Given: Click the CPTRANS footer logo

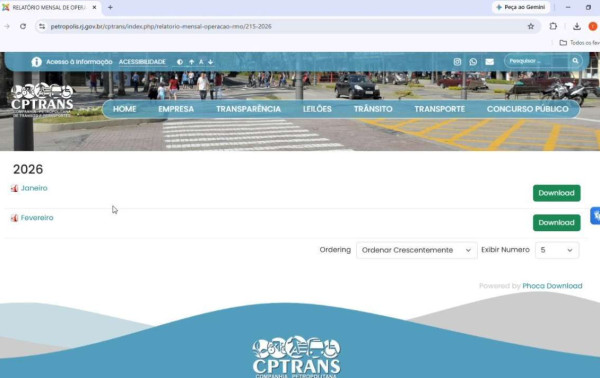Looking at the screenshot, I should click(x=297, y=357).
